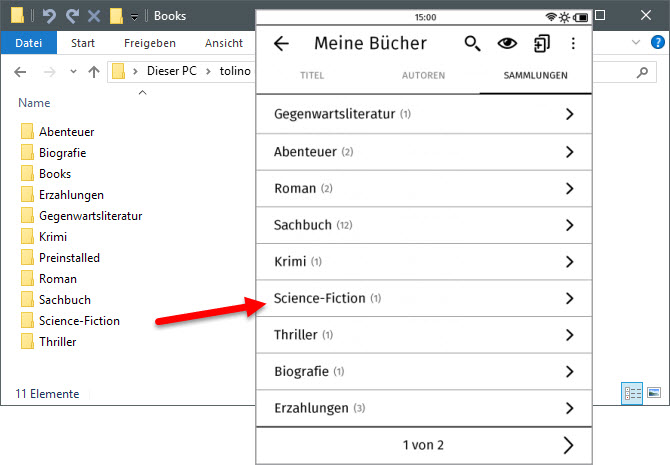Switch Explorer to details view

pos(632,394)
